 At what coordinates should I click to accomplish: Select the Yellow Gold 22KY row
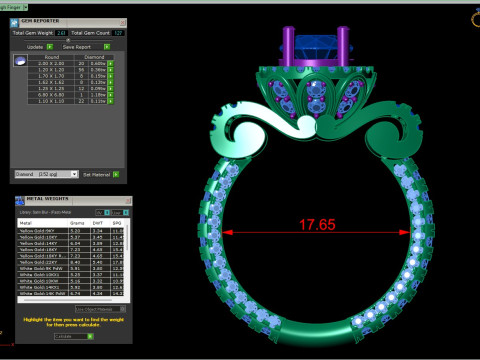[x=71, y=262]
